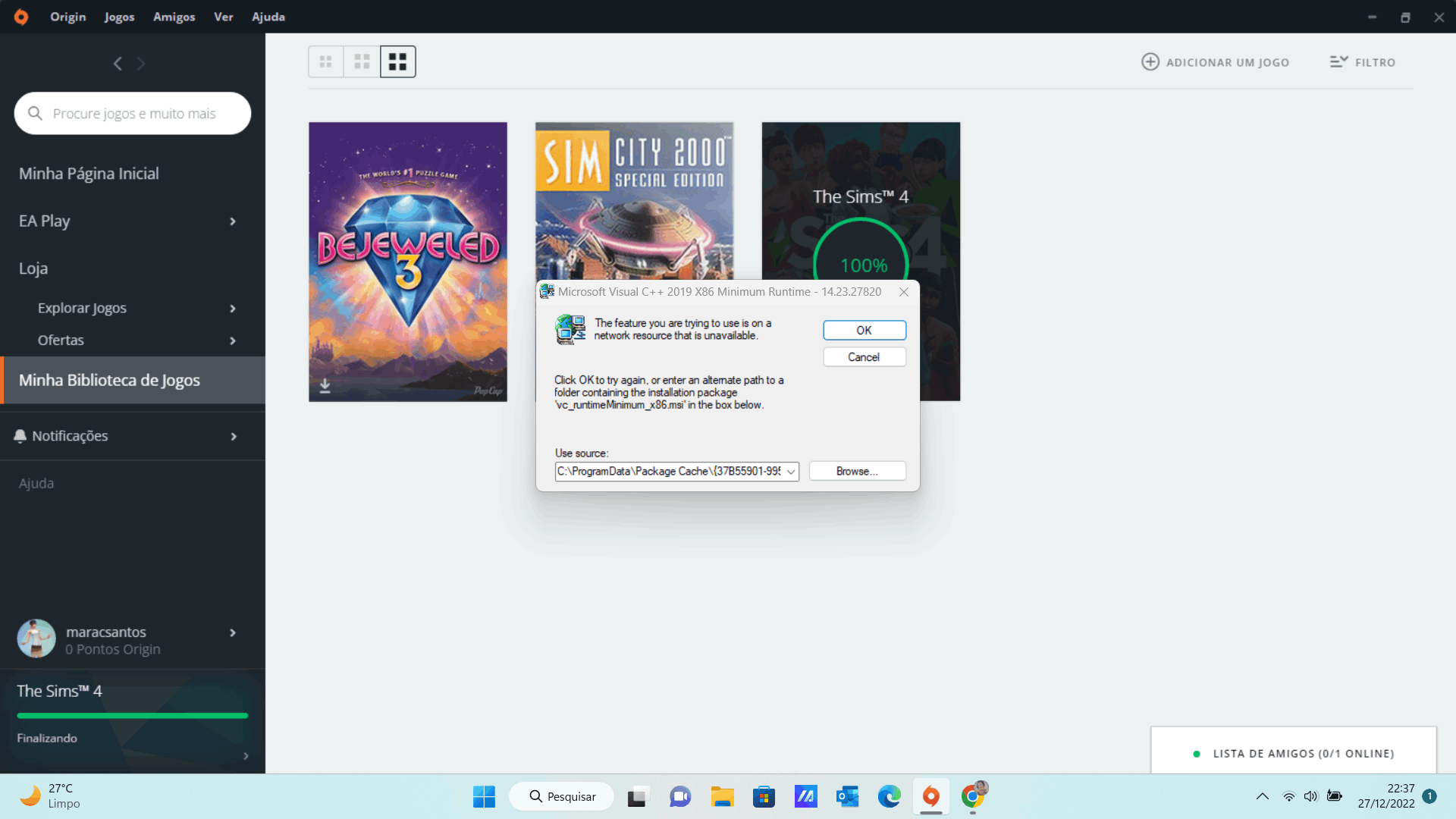1456x819 pixels.
Task: Select the large grid view icon
Action: click(397, 62)
